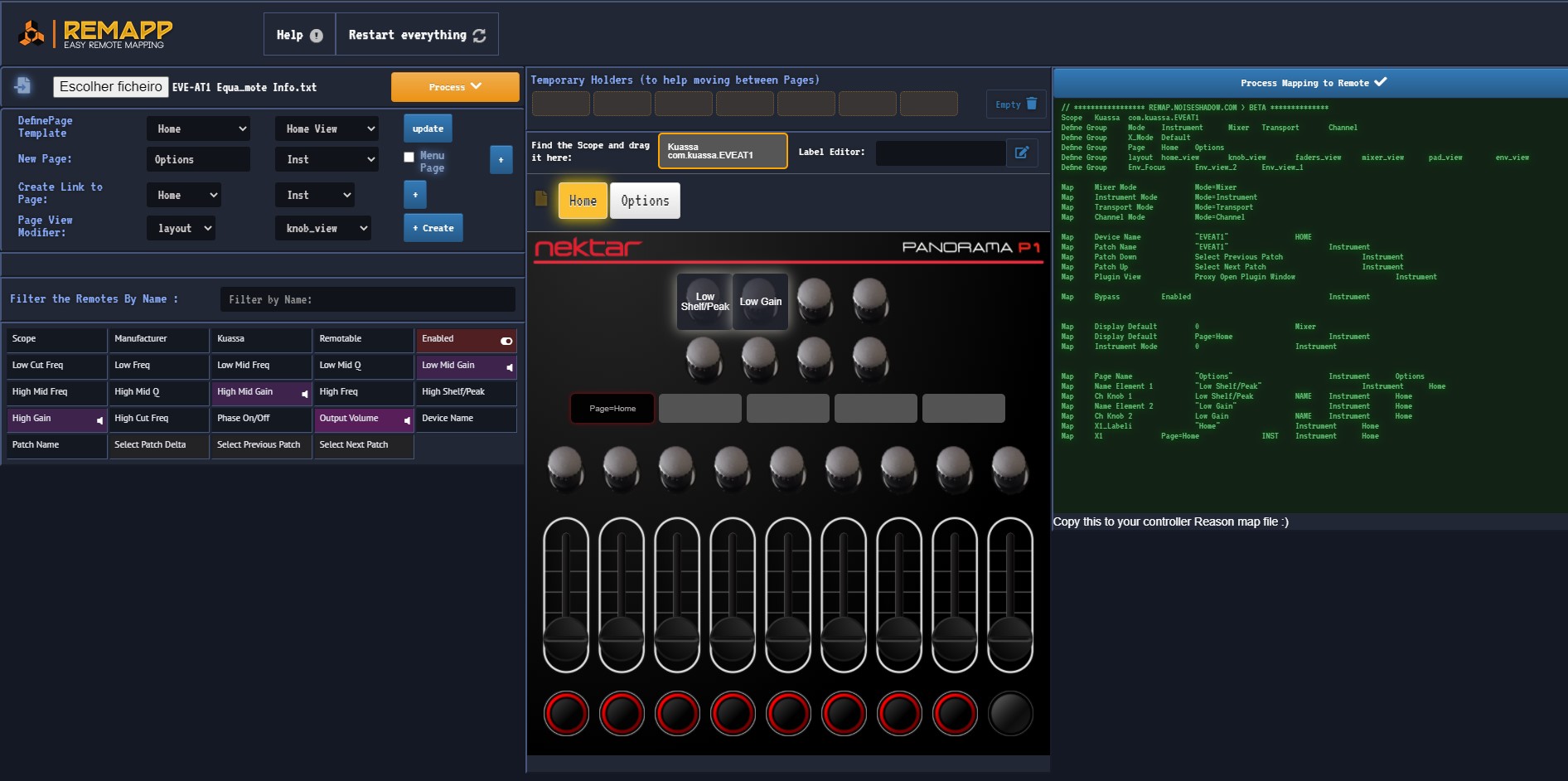Click the Restart everything label
1568x781 pixels.
pos(407,35)
